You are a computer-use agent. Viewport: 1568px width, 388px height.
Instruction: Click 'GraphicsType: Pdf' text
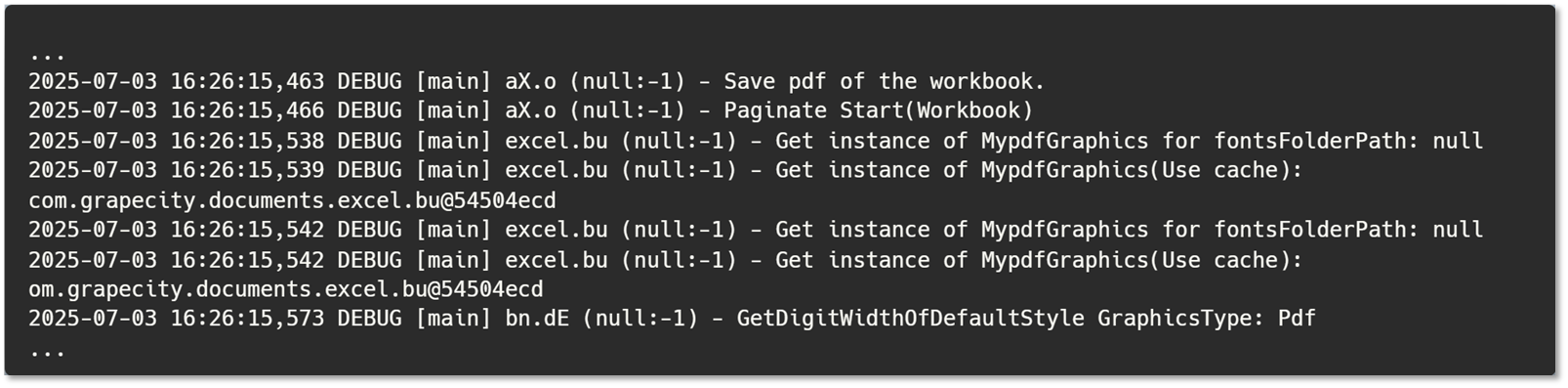(1207, 319)
